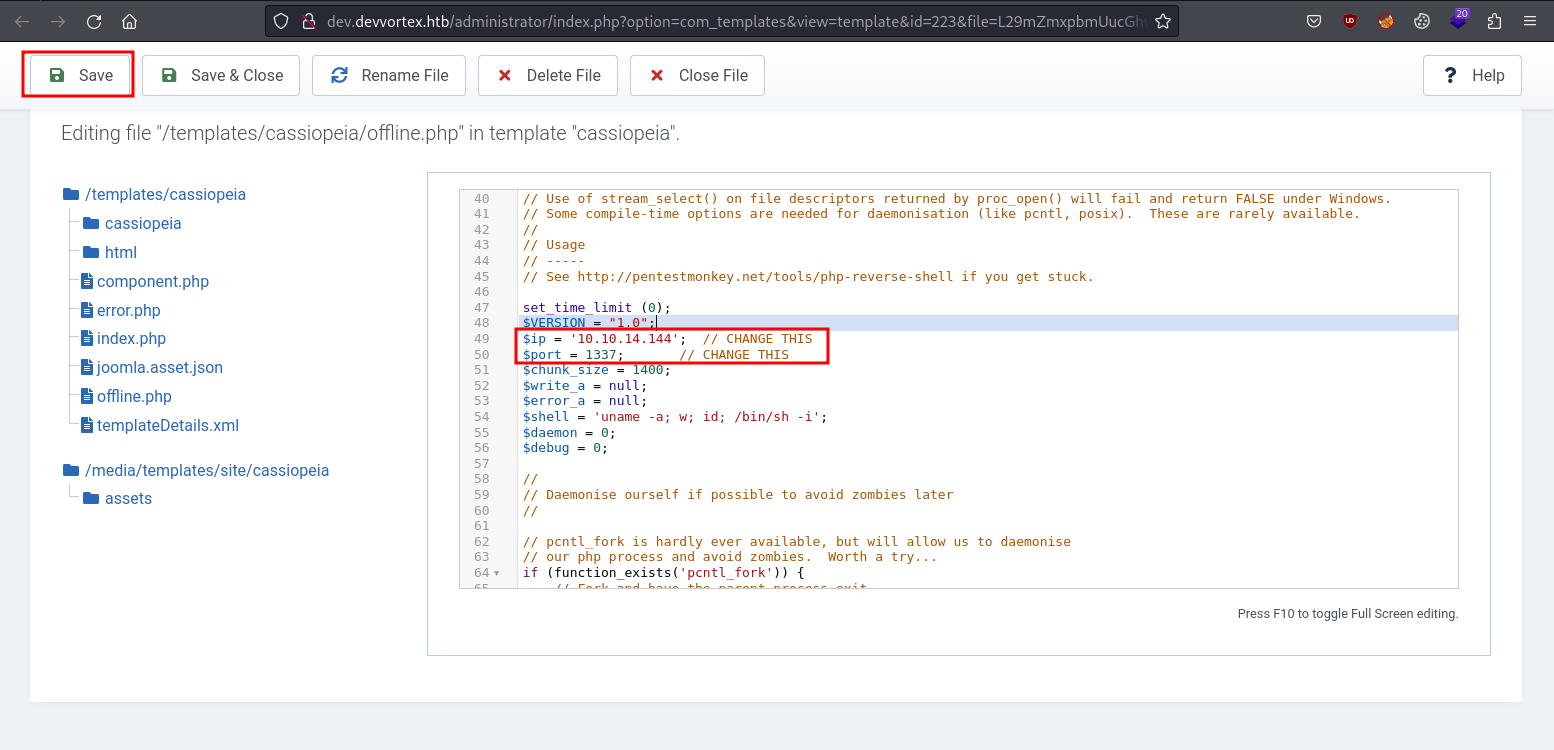Click the browser forward arrow
The width and height of the screenshot is (1554, 750).
pyautogui.click(x=58, y=21)
